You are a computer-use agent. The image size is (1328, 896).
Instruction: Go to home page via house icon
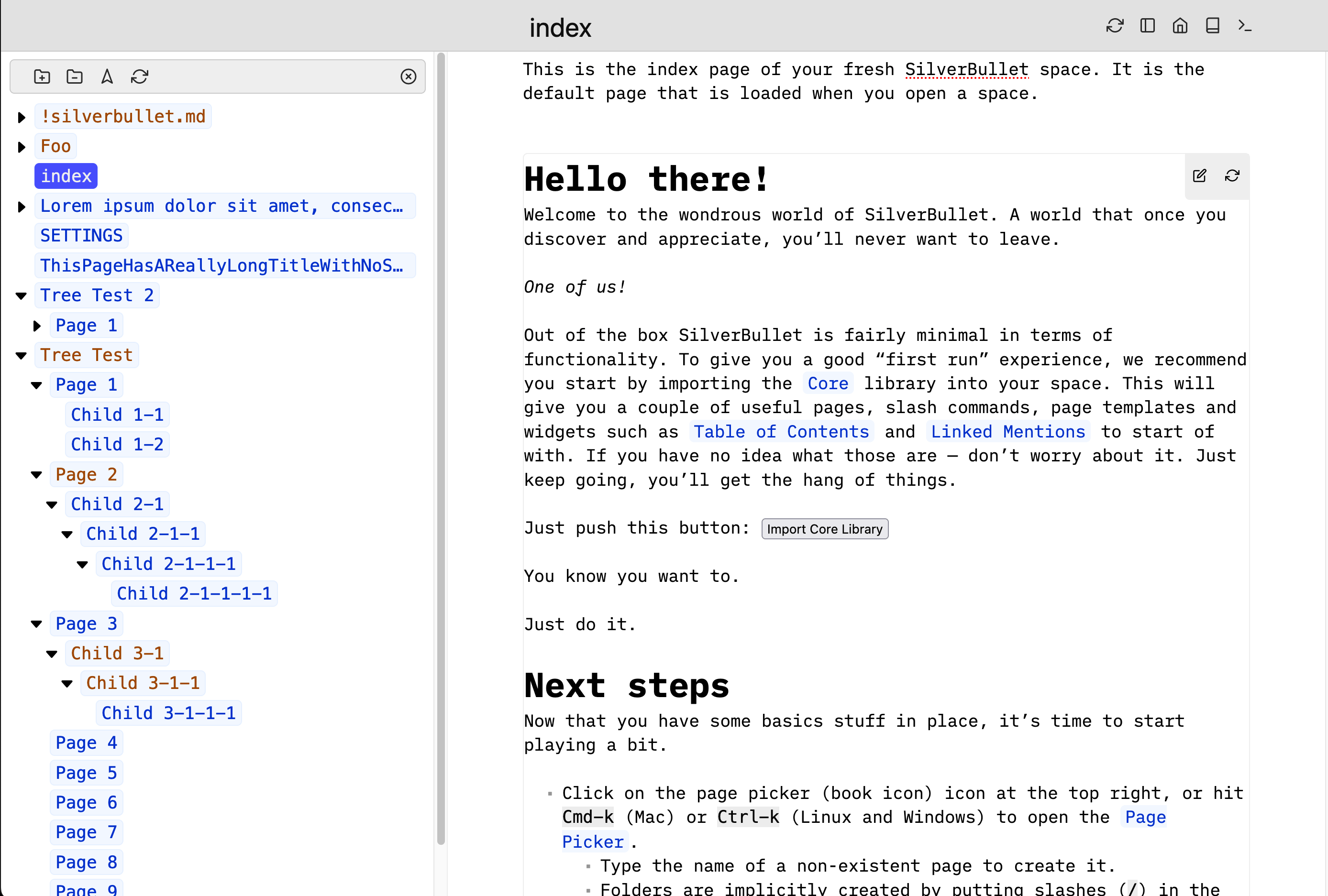pyautogui.click(x=1180, y=26)
